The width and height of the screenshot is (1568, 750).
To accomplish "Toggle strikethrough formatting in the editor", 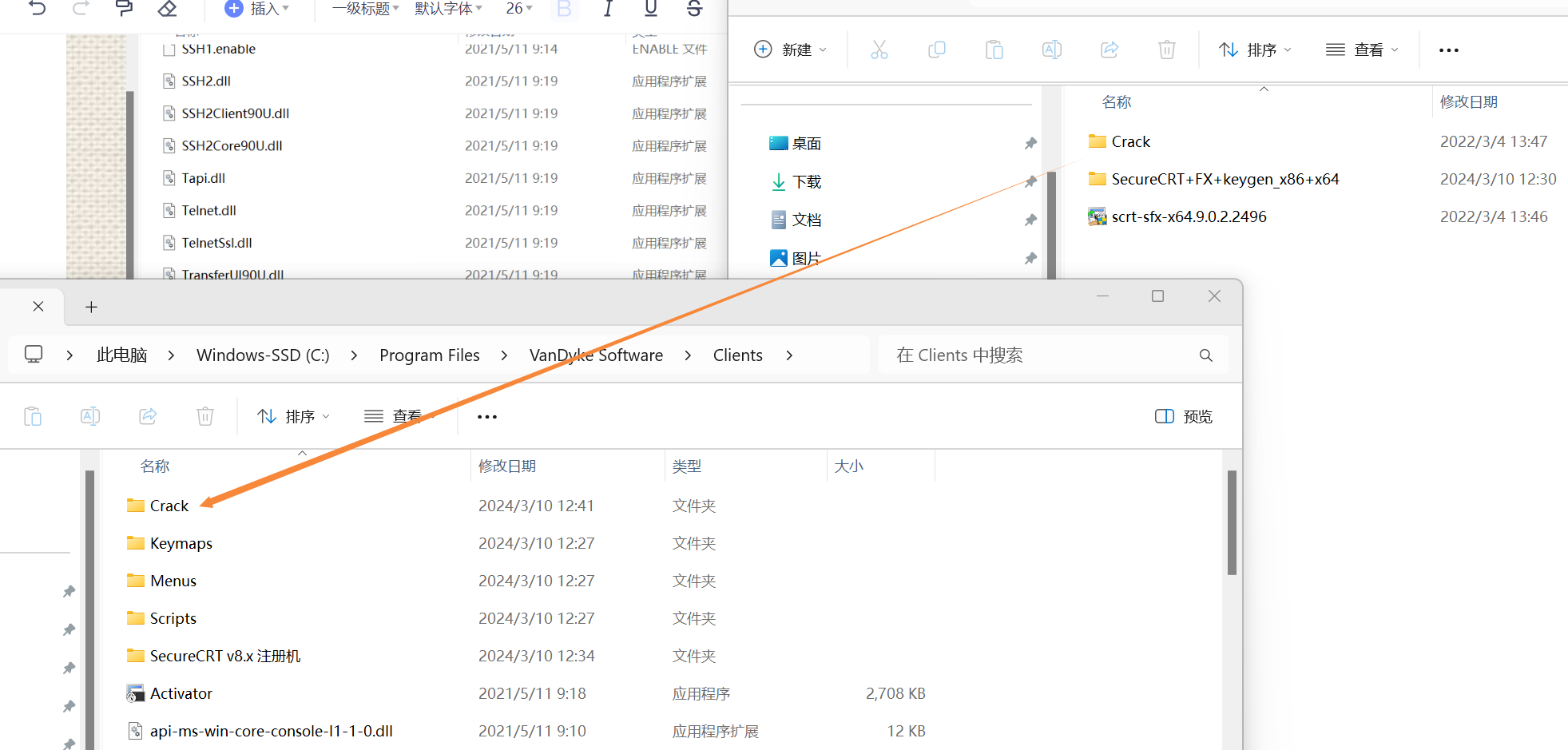I will point(694,9).
